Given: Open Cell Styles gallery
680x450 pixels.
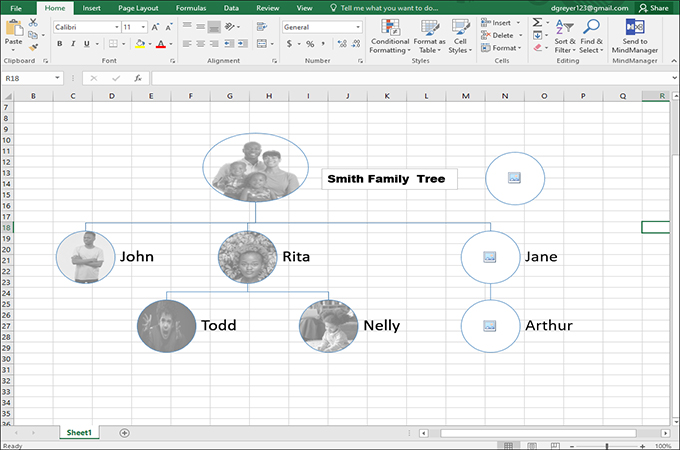Looking at the screenshot, I should tap(460, 36).
